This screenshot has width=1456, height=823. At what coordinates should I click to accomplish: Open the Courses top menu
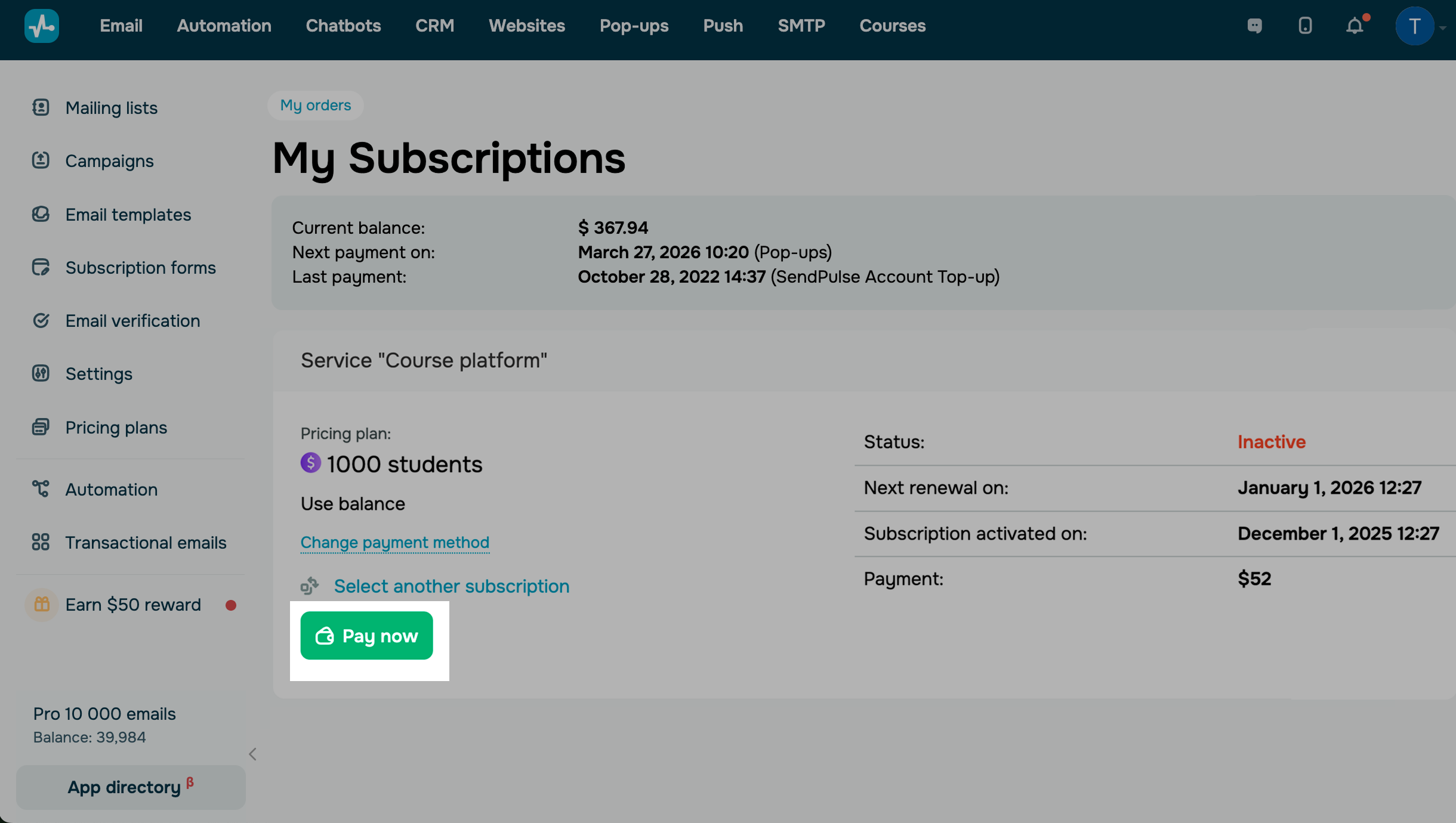point(892,26)
